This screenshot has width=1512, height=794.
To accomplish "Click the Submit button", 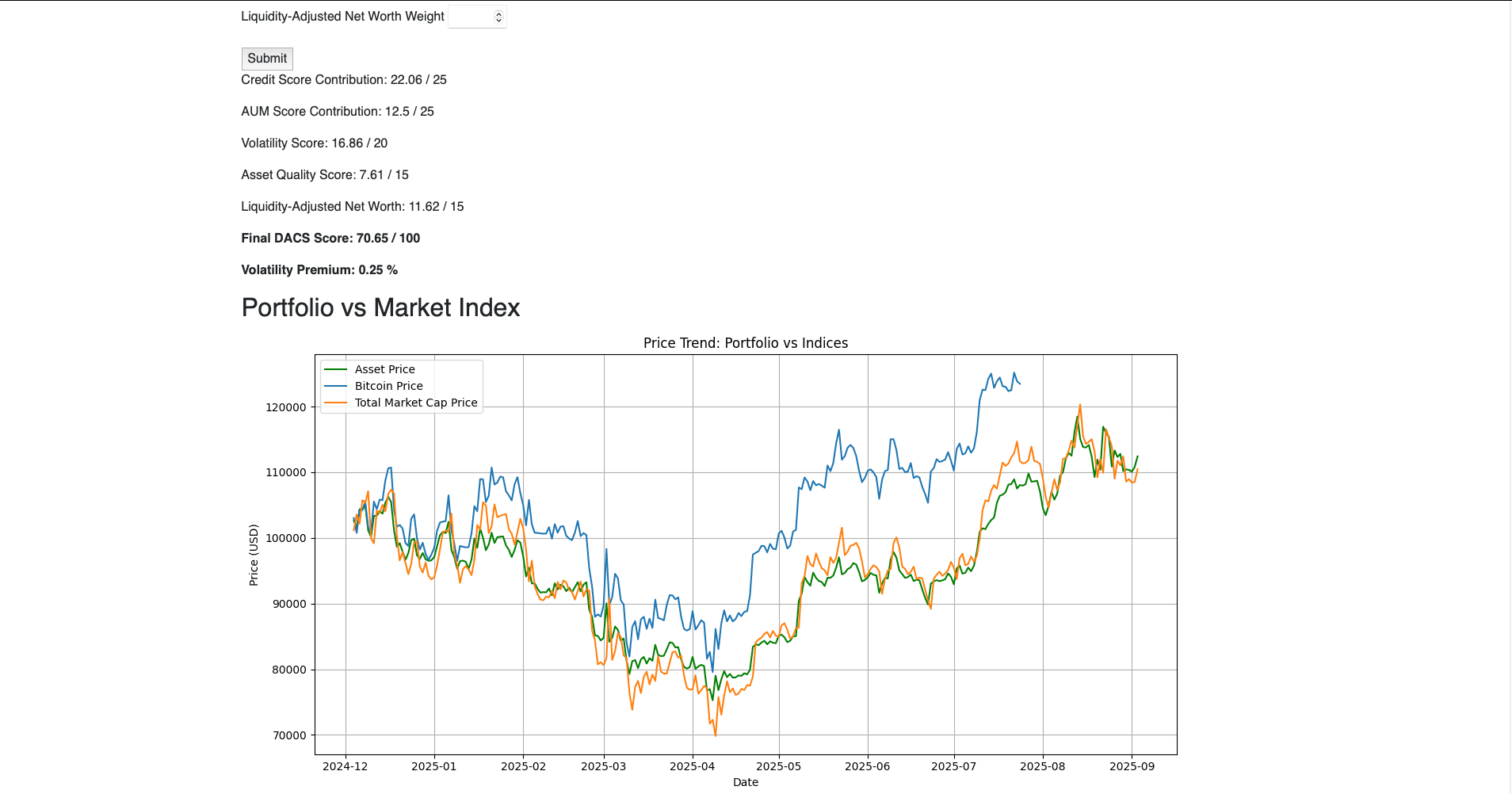I will click(267, 59).
